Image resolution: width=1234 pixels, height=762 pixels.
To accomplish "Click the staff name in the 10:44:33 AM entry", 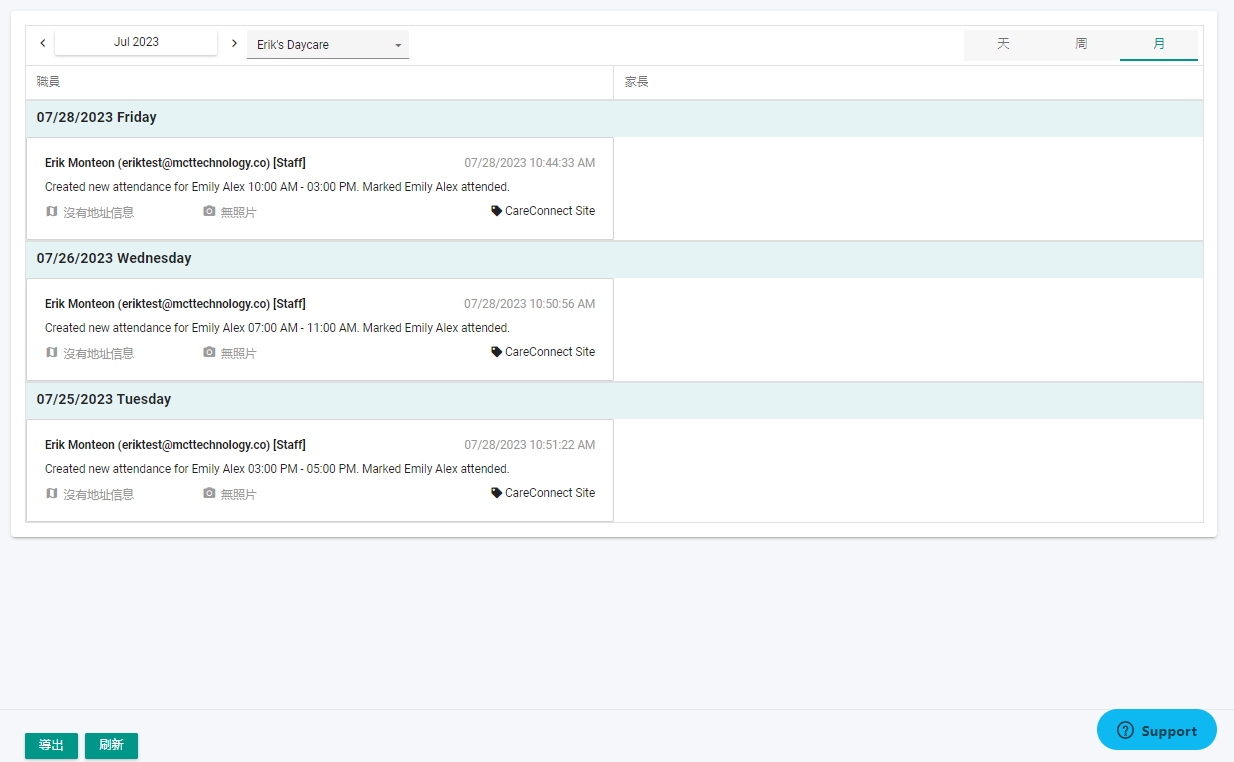I will pyautogui.click(x=175, y=163).
